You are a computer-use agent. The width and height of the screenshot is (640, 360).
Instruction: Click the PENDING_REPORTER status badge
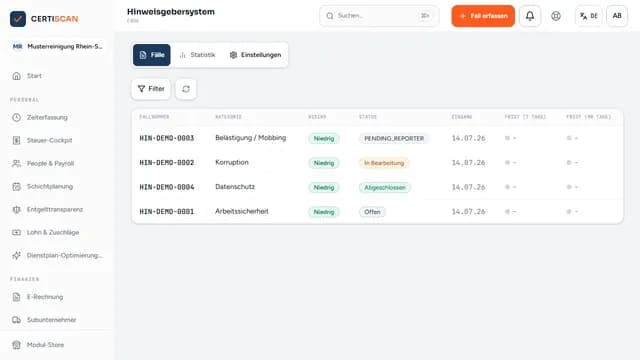(x=394, y=139)
